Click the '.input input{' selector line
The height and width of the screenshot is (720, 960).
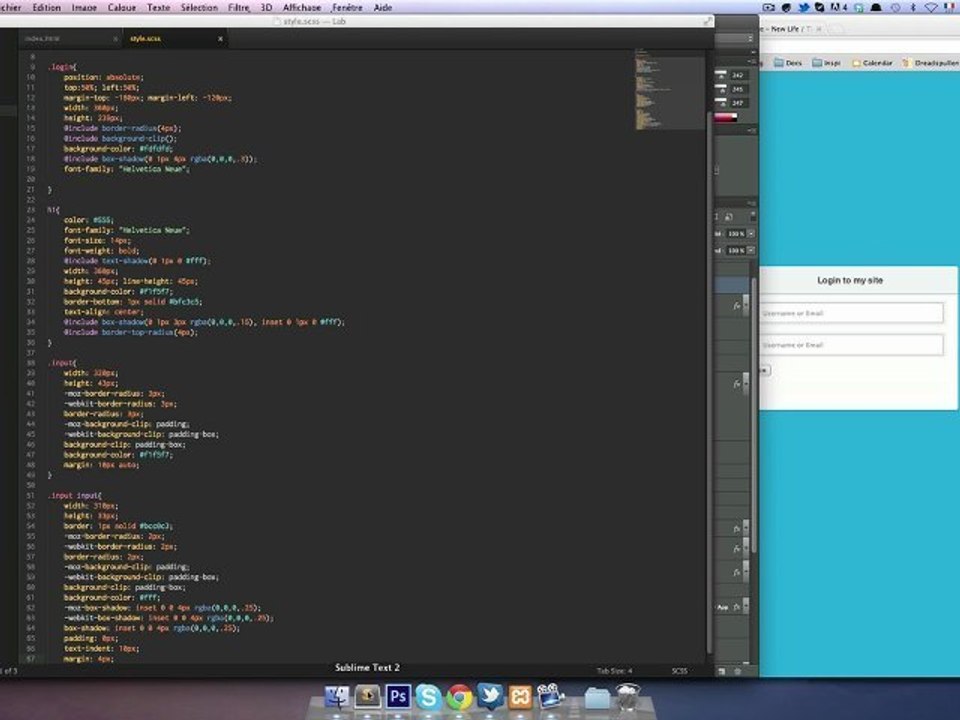coord(75,495)
